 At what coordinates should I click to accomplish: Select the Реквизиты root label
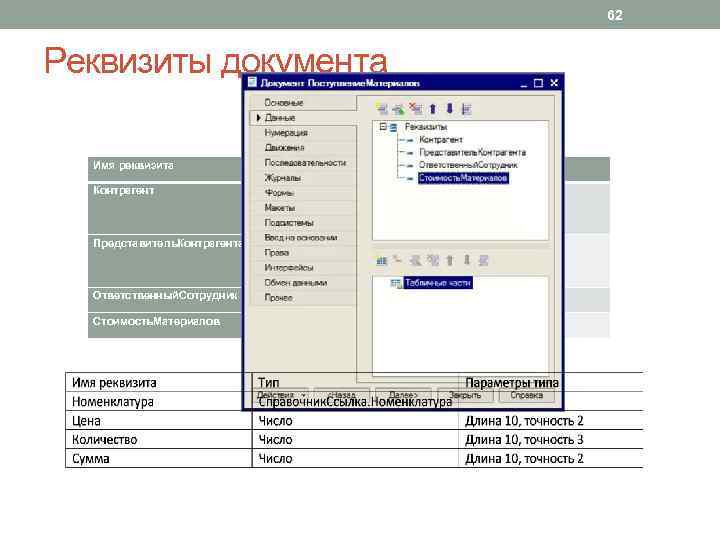tap(426, 127)
